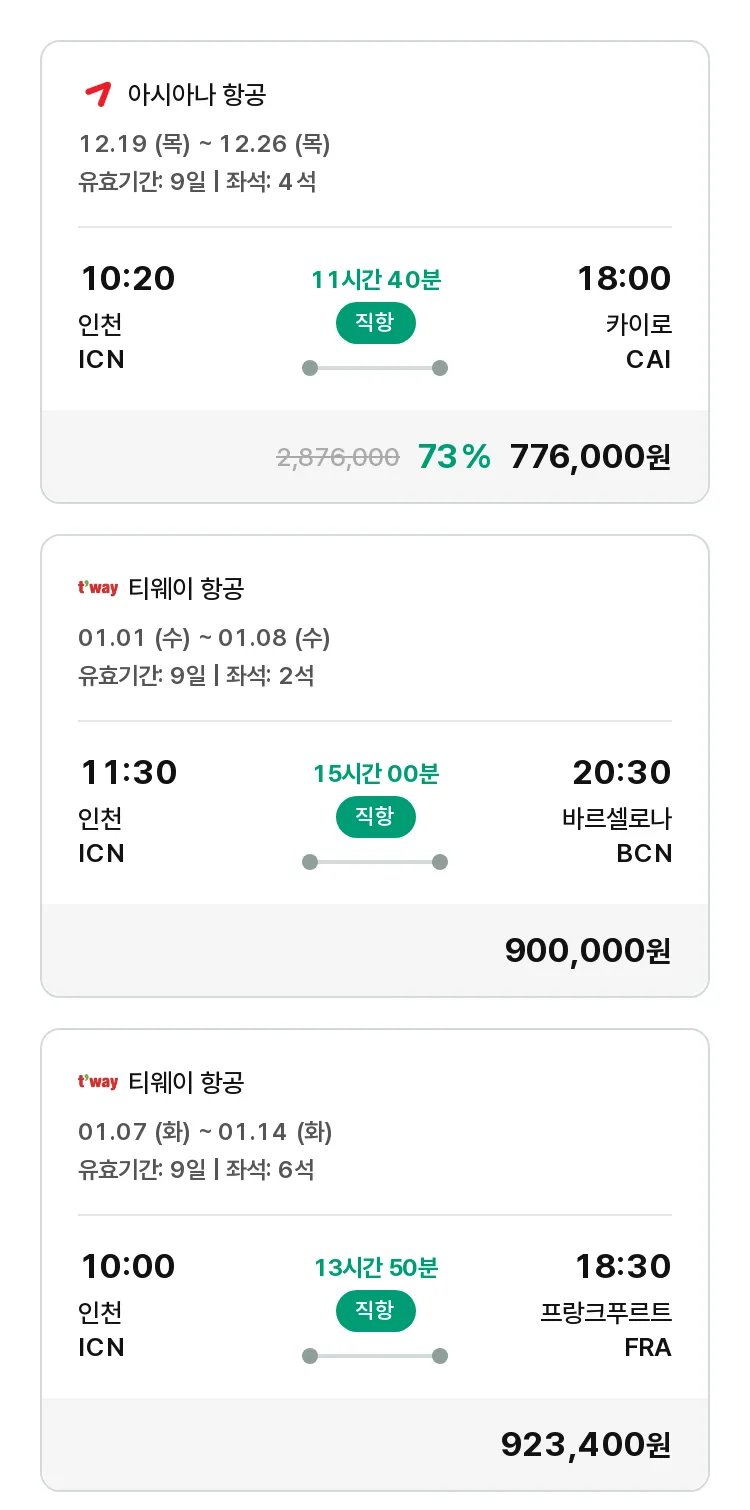The width and height of the screenshot is (750, 1510).
Task: Click t'way logo on Frankfurt flight
Action: (98, 1082)
